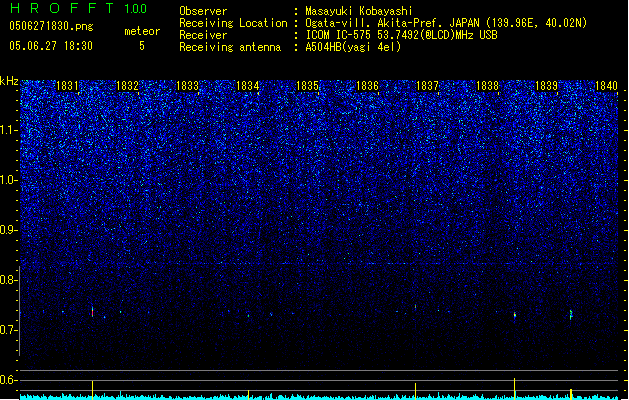Click the 0.7 kHz axis label
This screenshot has height=400, width=629.
coord(8,330)
